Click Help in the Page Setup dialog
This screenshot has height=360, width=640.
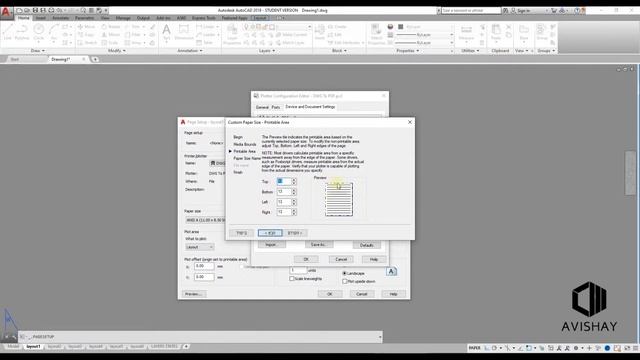point(393,294)
